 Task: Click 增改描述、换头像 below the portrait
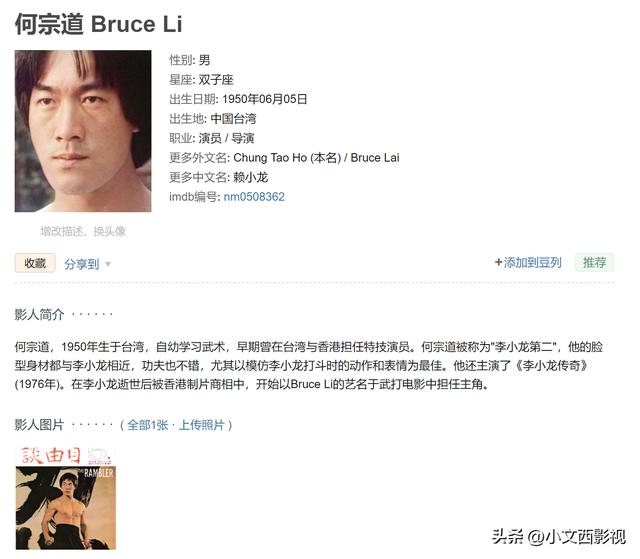tap(83, 231)
